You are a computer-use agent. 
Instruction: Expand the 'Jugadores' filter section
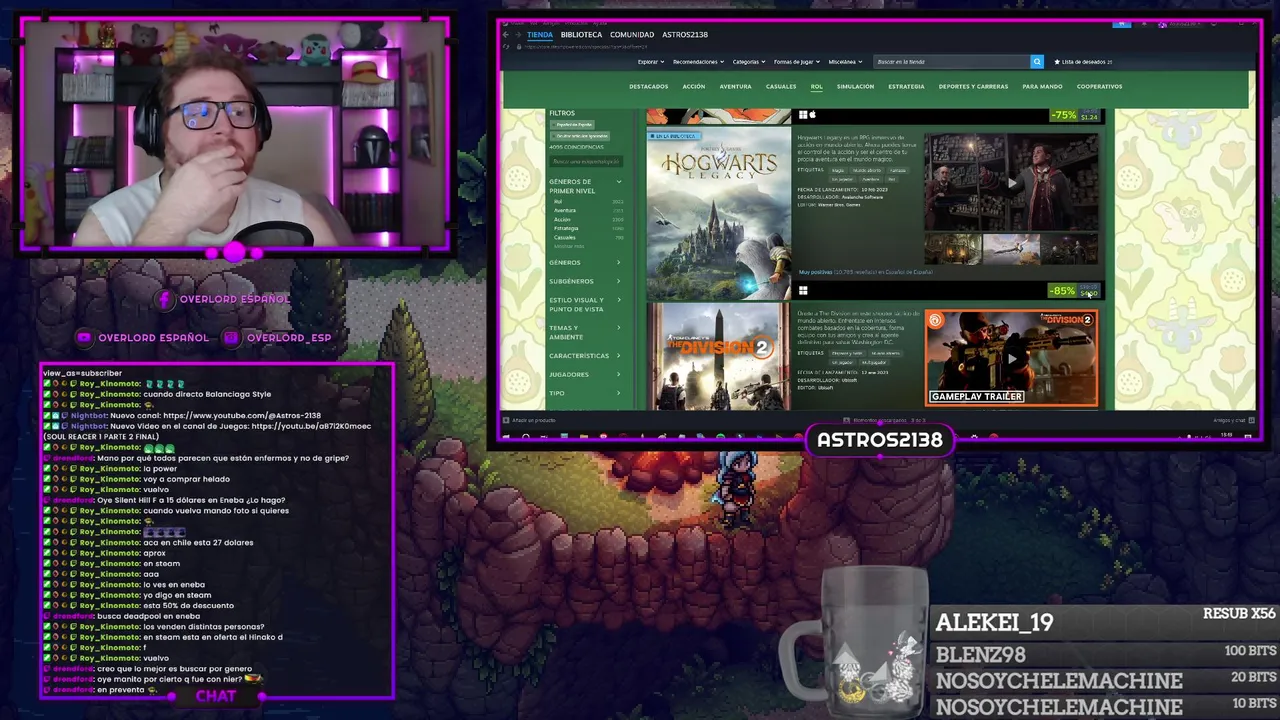click(x=585, y=374)
